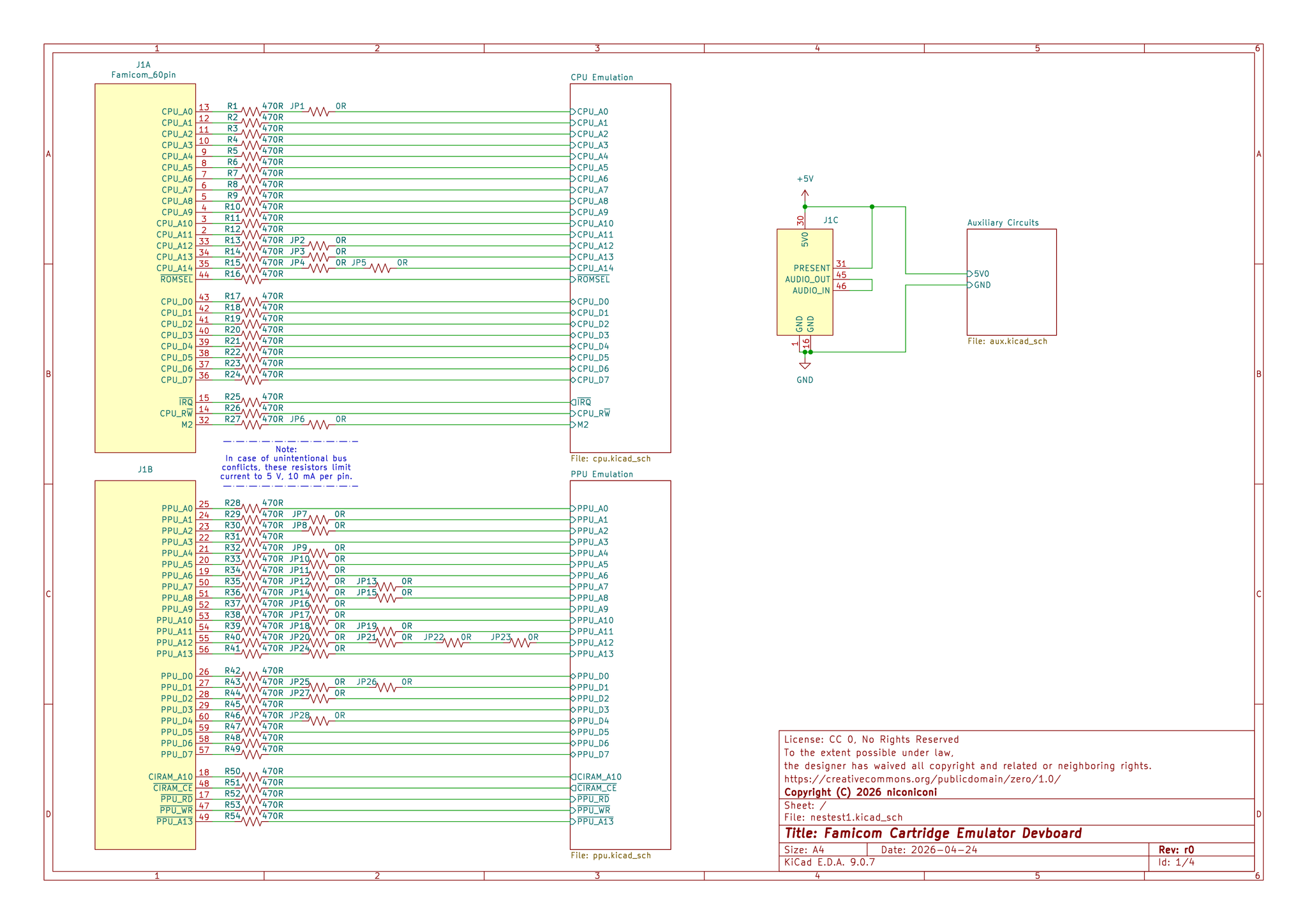This screenshot has width=1307, height=924.
Task: Click the Rev: r0 field
Action: click(1176, 850)
